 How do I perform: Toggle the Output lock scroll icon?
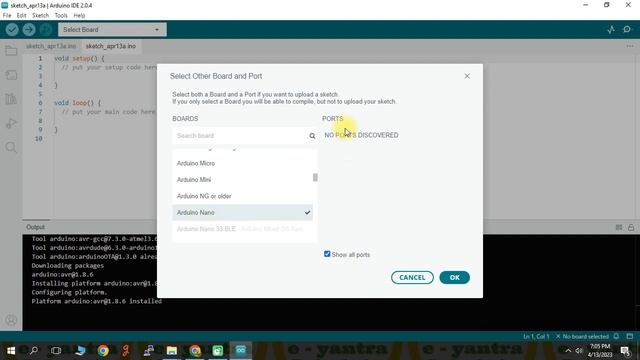coord(631,227)
